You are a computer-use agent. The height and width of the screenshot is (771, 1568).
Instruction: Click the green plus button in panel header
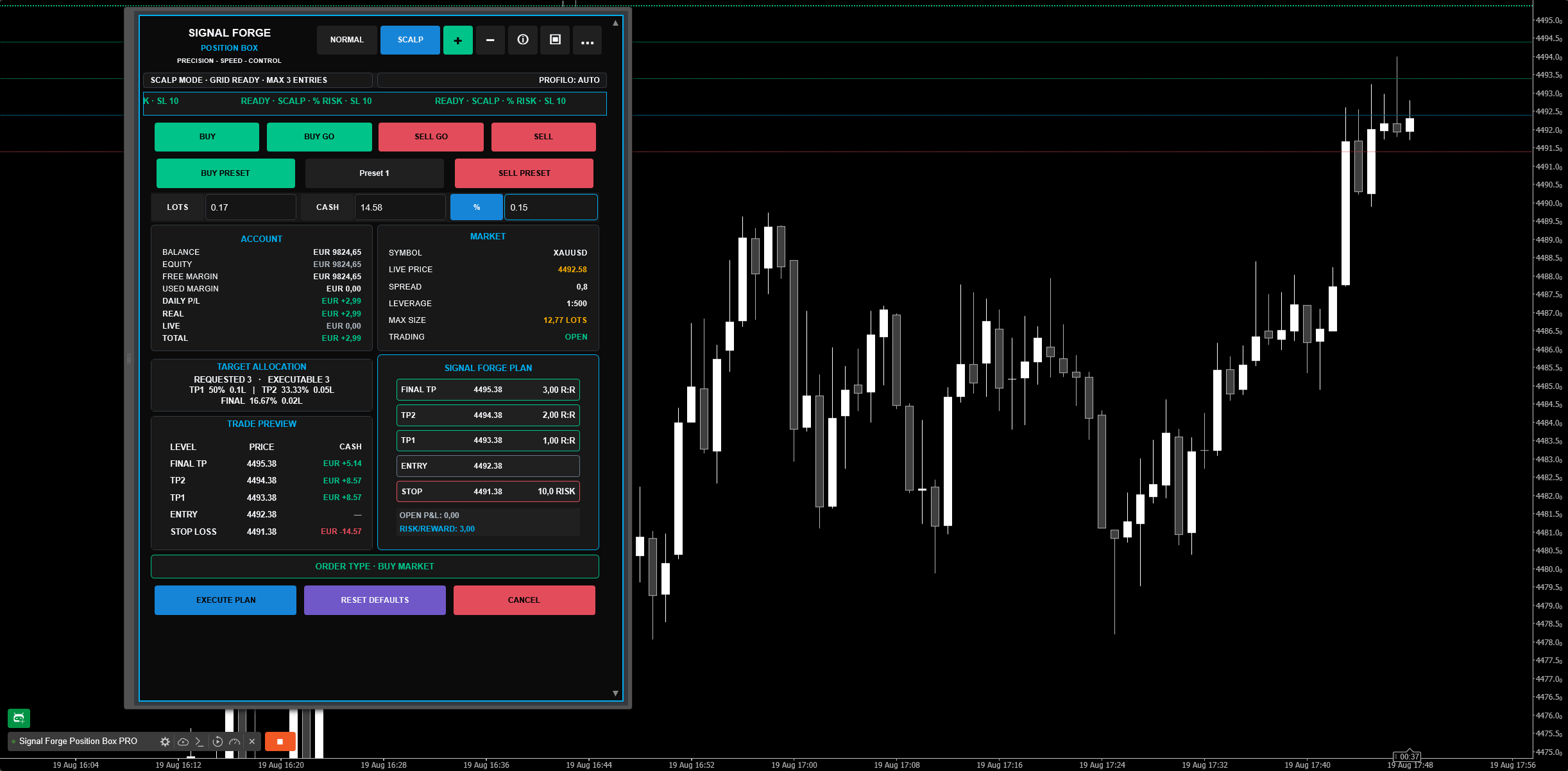[457, 40]
